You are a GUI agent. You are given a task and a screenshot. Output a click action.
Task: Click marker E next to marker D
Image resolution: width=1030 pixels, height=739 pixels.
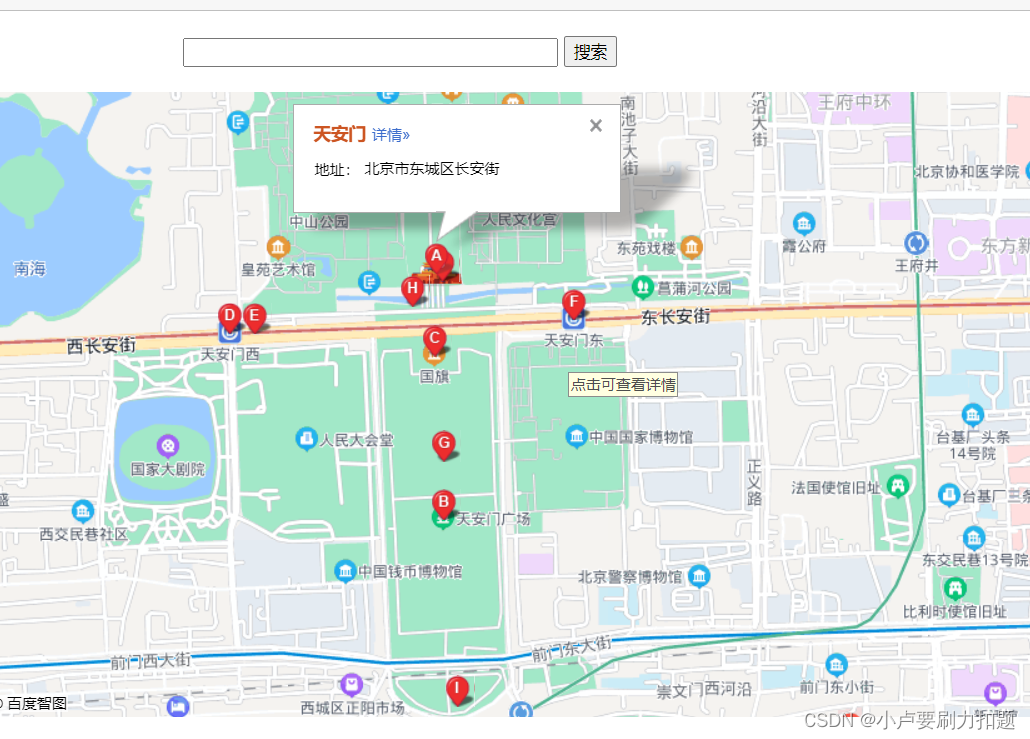[254, 317]
